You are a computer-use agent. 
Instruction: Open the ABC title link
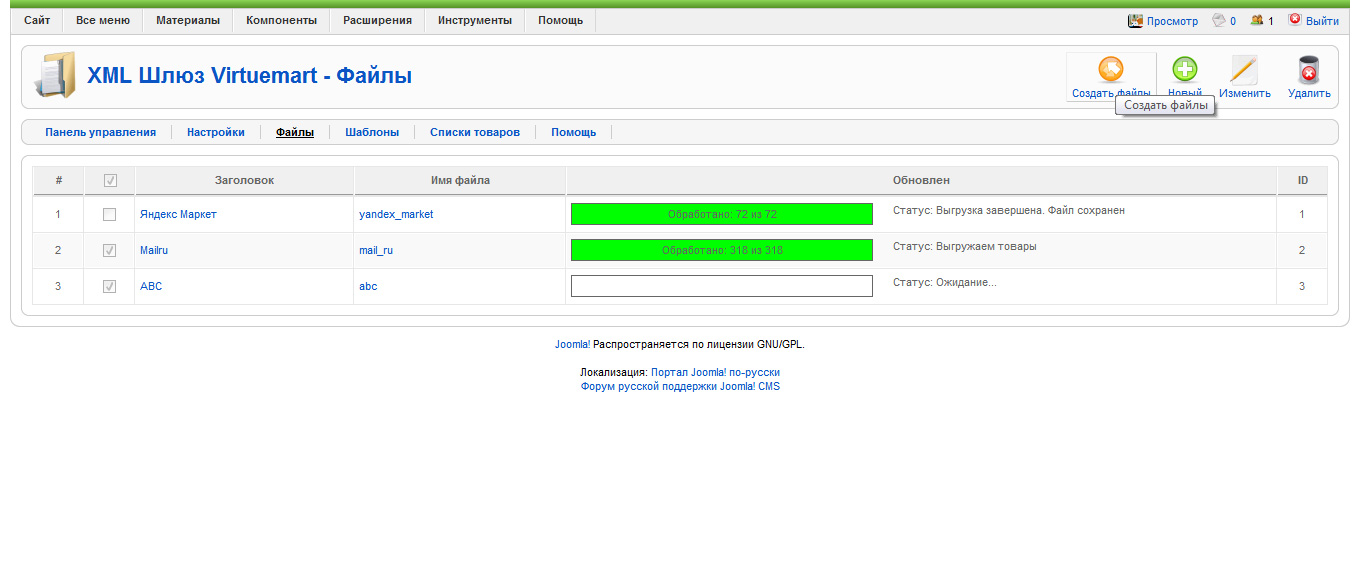pos(151,286)
